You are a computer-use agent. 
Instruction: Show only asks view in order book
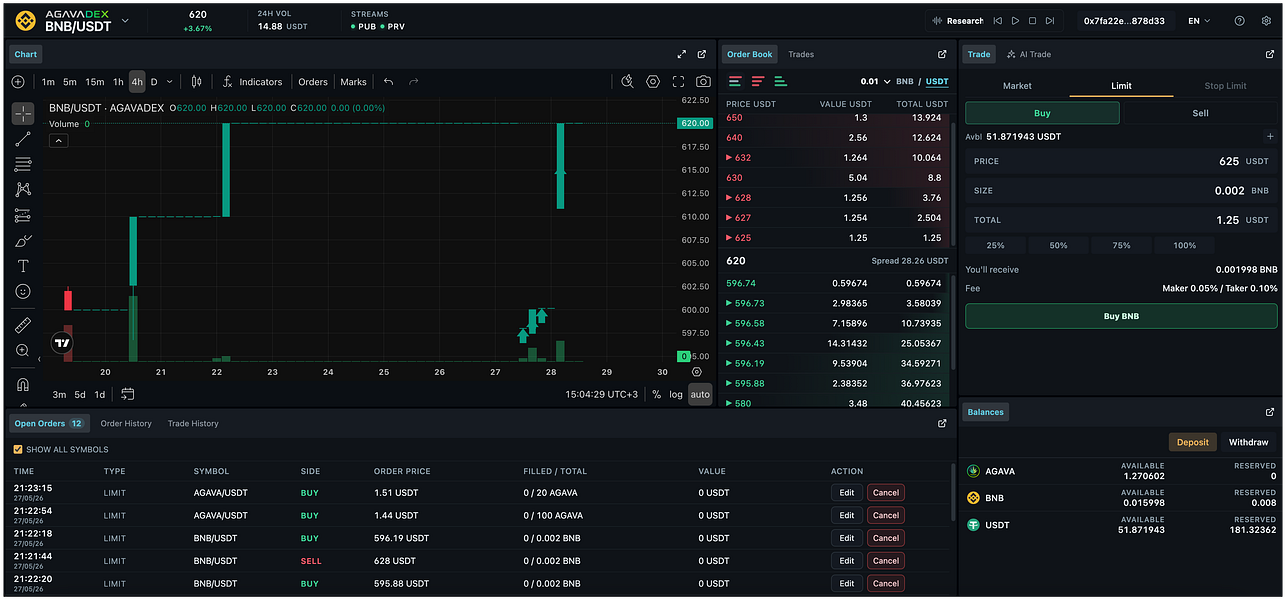tap(758, 82)
